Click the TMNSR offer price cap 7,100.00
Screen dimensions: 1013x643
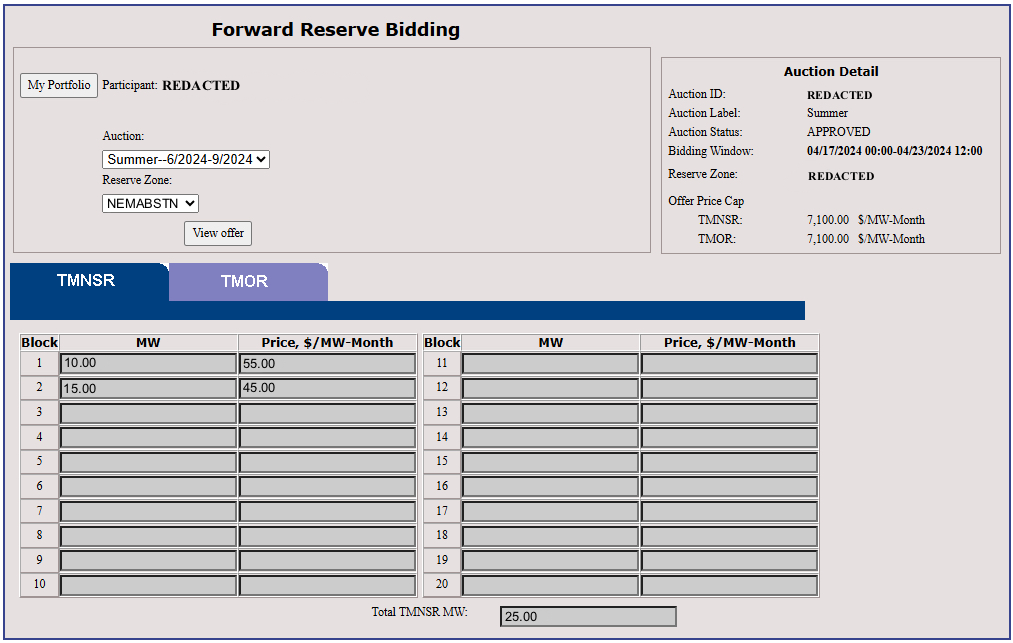click(828, 220)
